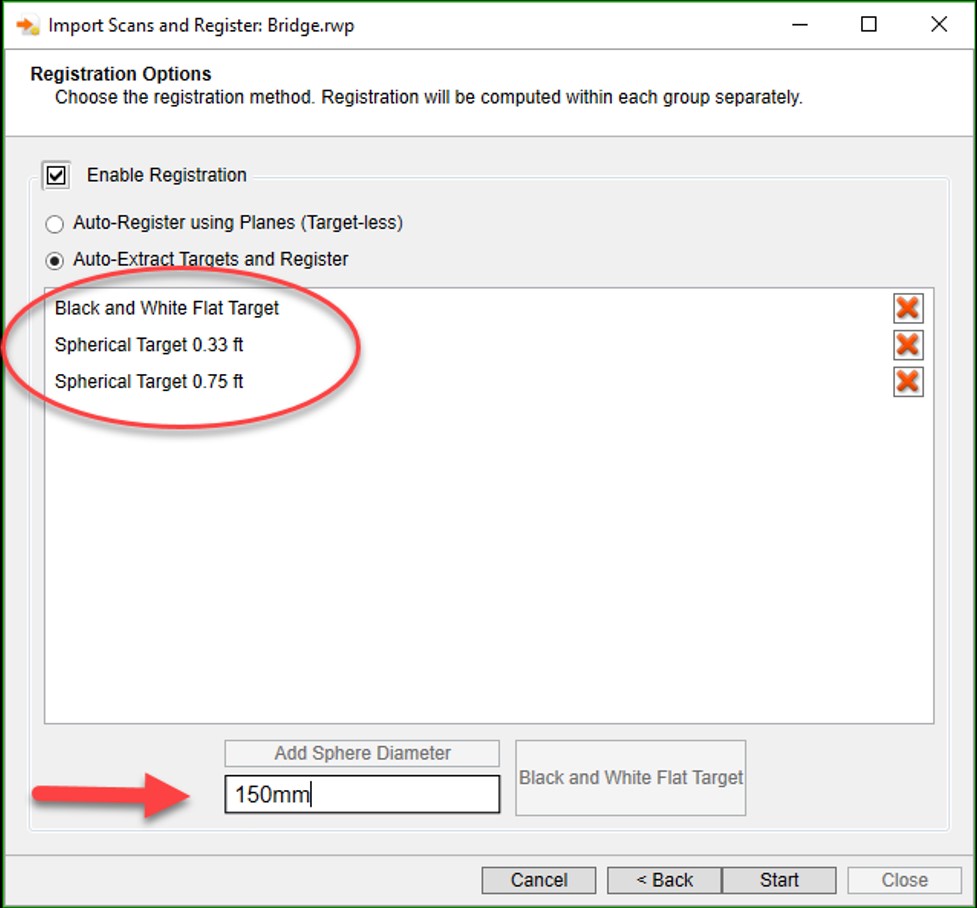
Task: Remove the Black and White Flat Target entry
Action: pyautogui.click(x=908, y=308)
